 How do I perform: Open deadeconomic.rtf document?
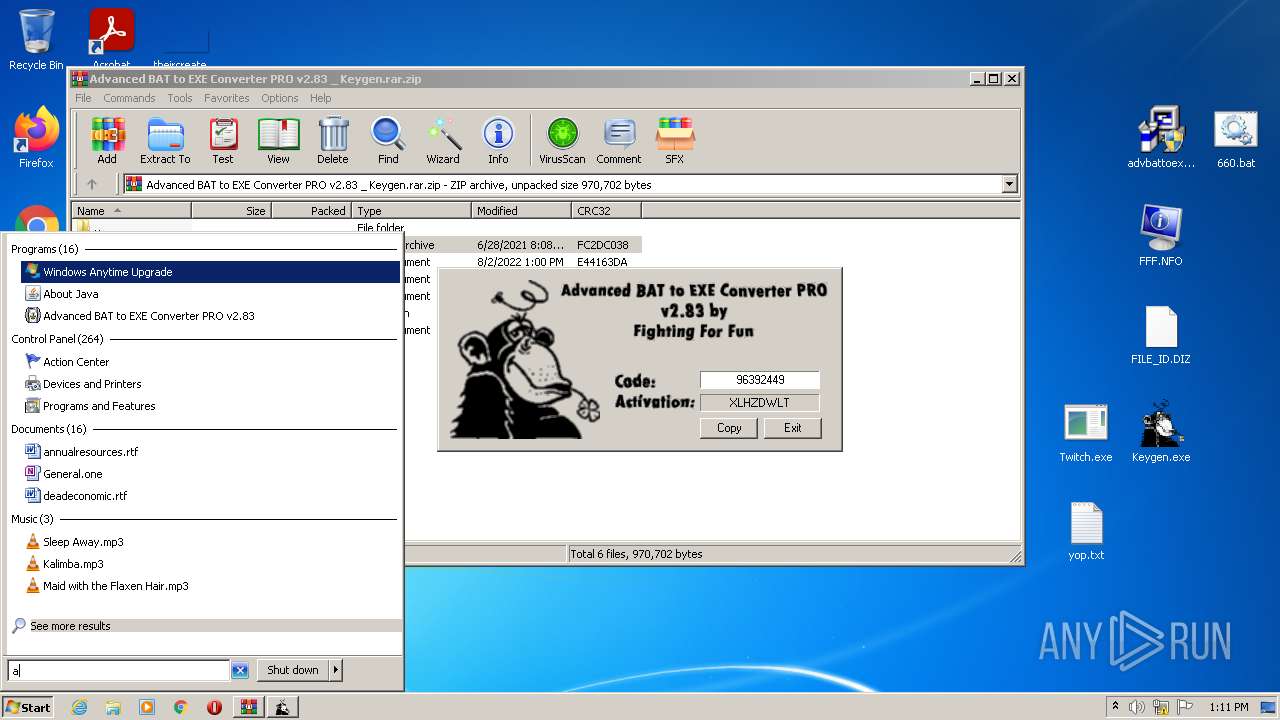pos(210,496)
